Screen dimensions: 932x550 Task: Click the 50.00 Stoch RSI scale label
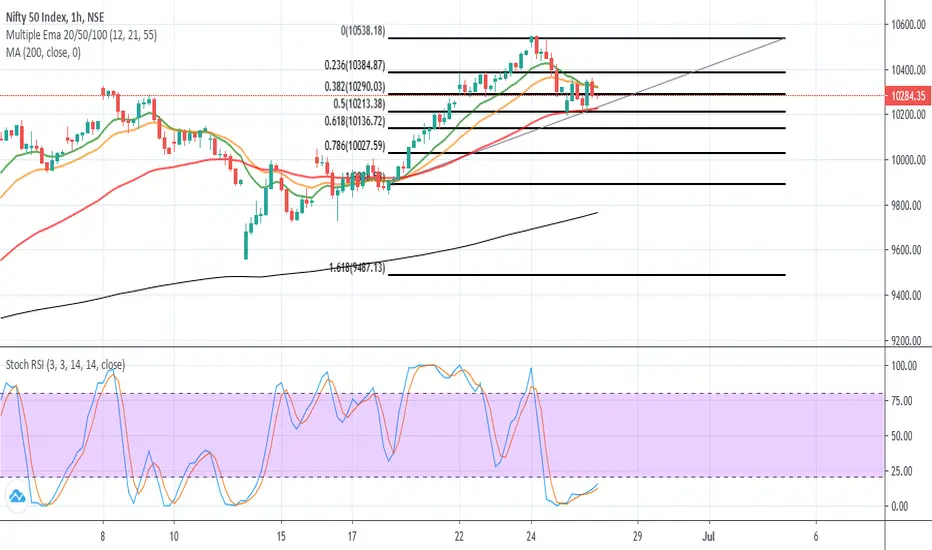pos(902,436)
